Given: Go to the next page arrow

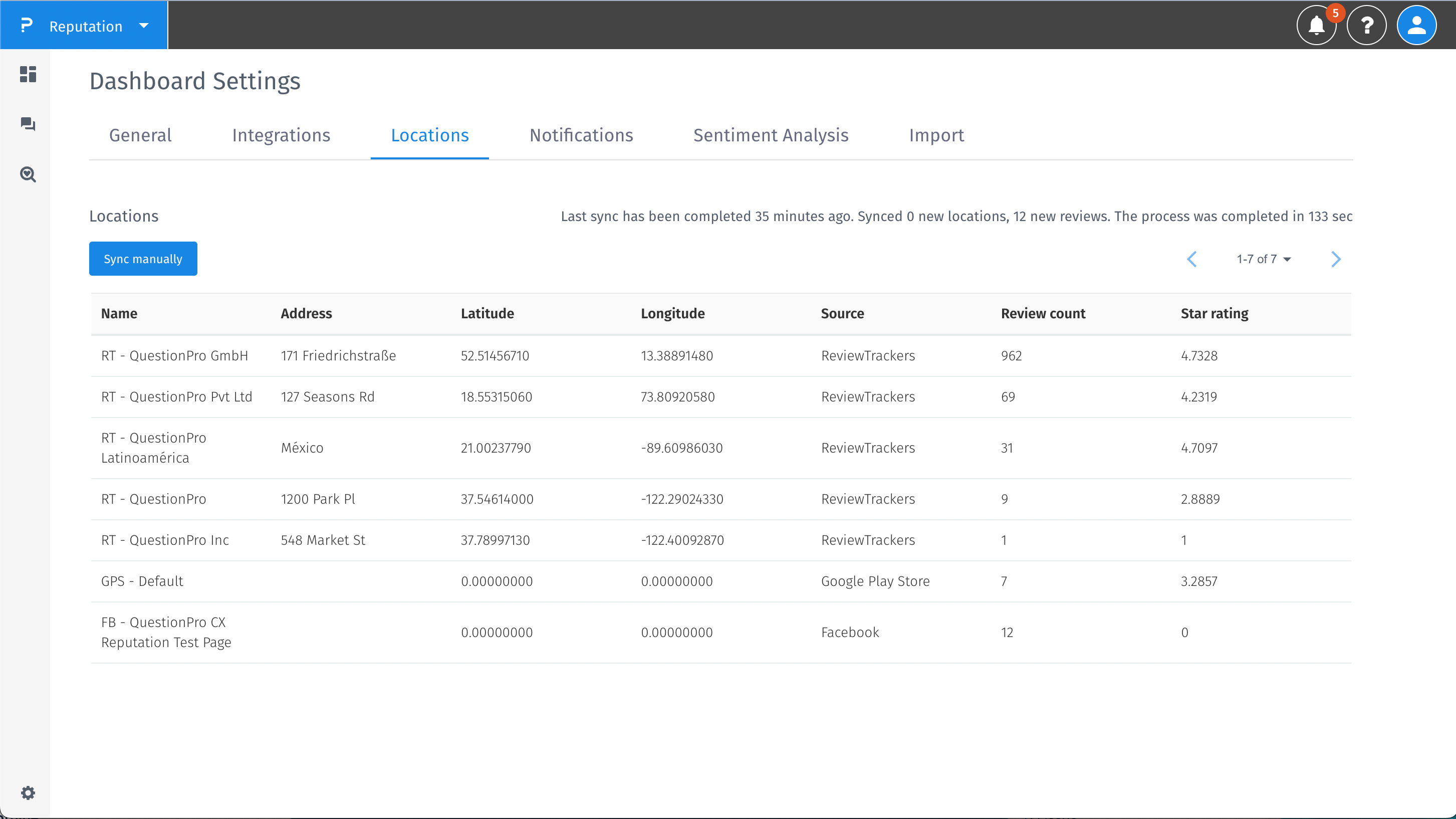Looking at the screenshot, I should (x=1336, y=259).
